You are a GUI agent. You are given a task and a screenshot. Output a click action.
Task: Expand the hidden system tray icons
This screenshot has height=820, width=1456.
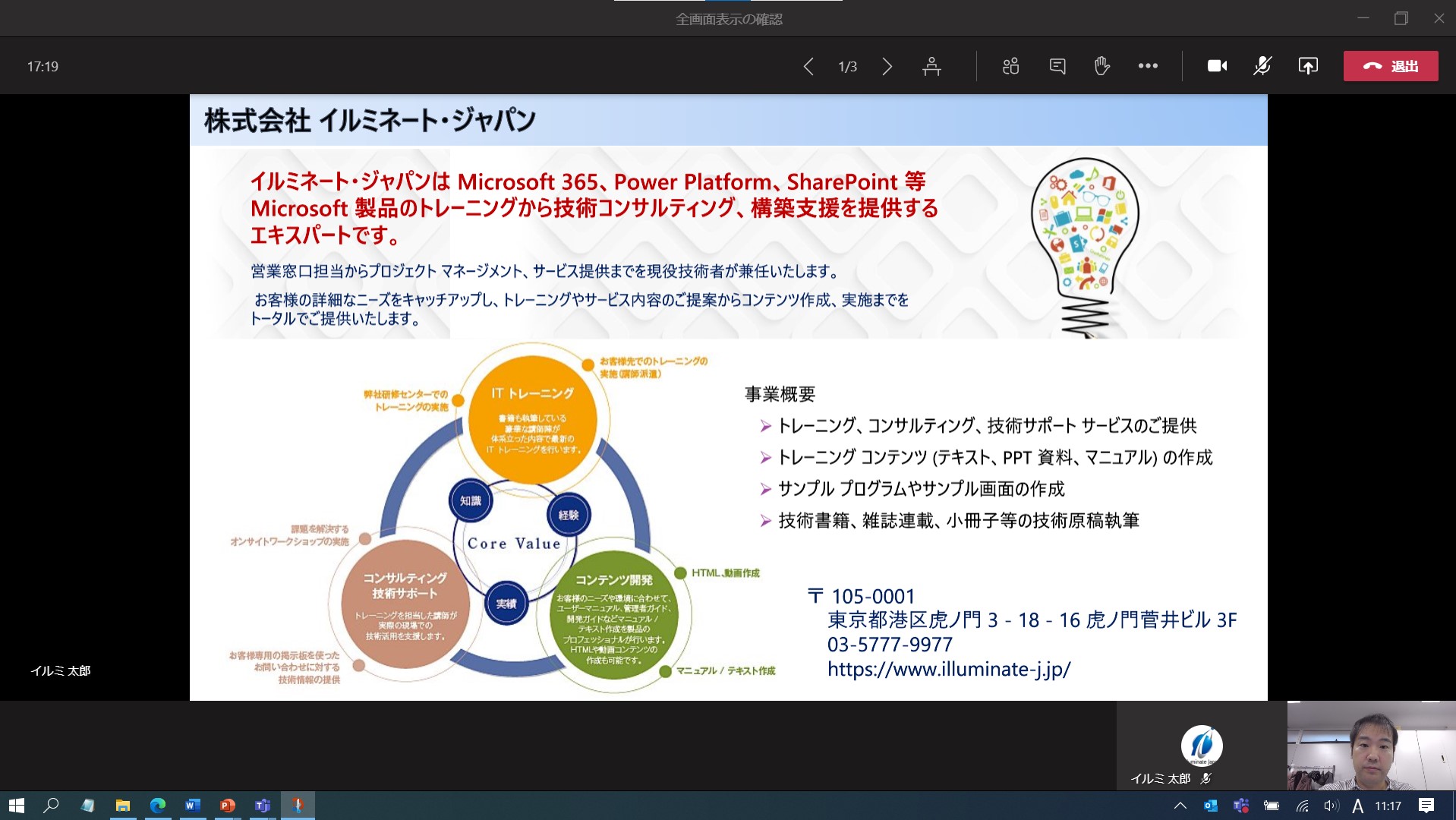(1180, 806)
